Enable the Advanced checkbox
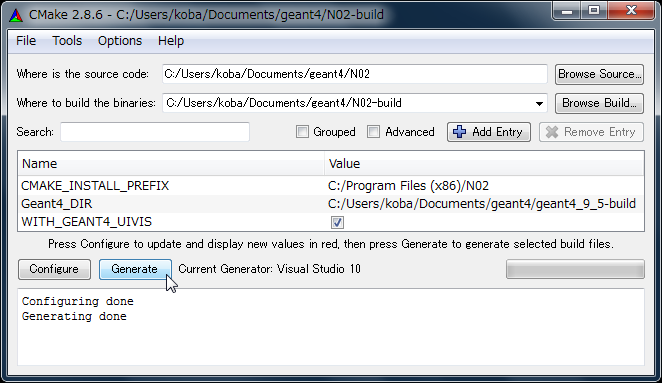This screenshot has height=383, width=662. [x=373, y=132]
